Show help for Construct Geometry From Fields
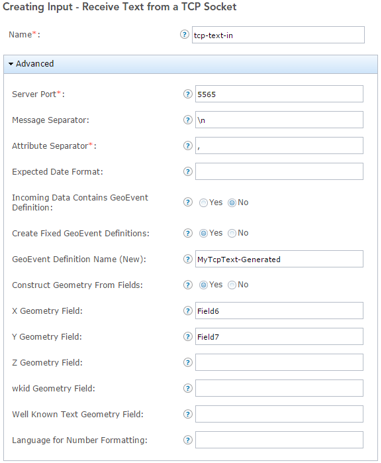This screenshot has width=381, height=463. coord(188,285)
